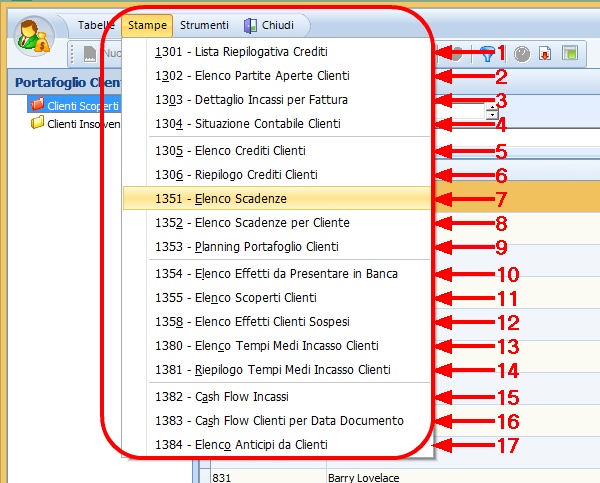Viewport: 600px width, 483px height.
Task: Open the Tabelle menu
Action: (97, 25)
